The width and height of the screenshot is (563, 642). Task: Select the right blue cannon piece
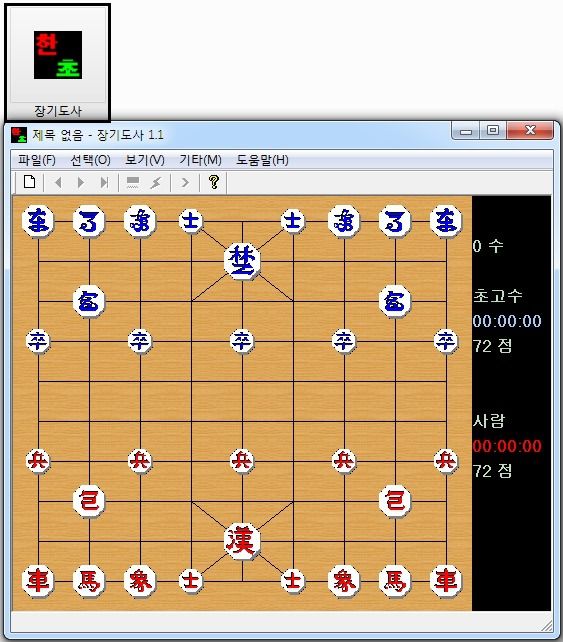395,301
